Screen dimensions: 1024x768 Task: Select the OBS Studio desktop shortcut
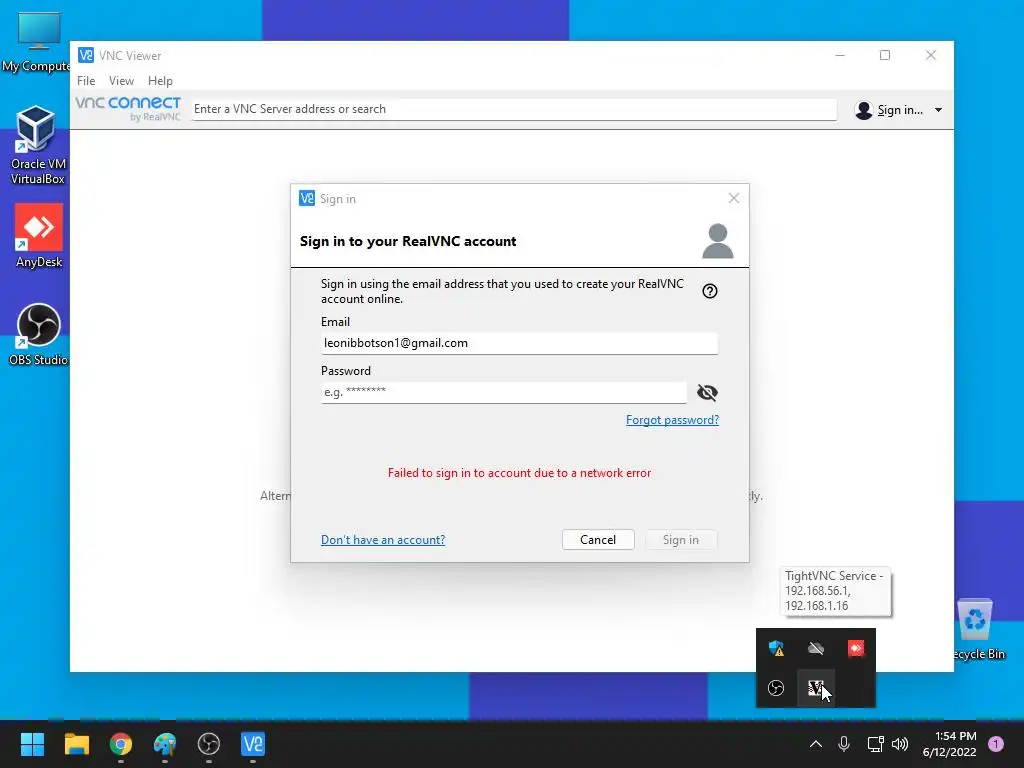click(38, 334)
